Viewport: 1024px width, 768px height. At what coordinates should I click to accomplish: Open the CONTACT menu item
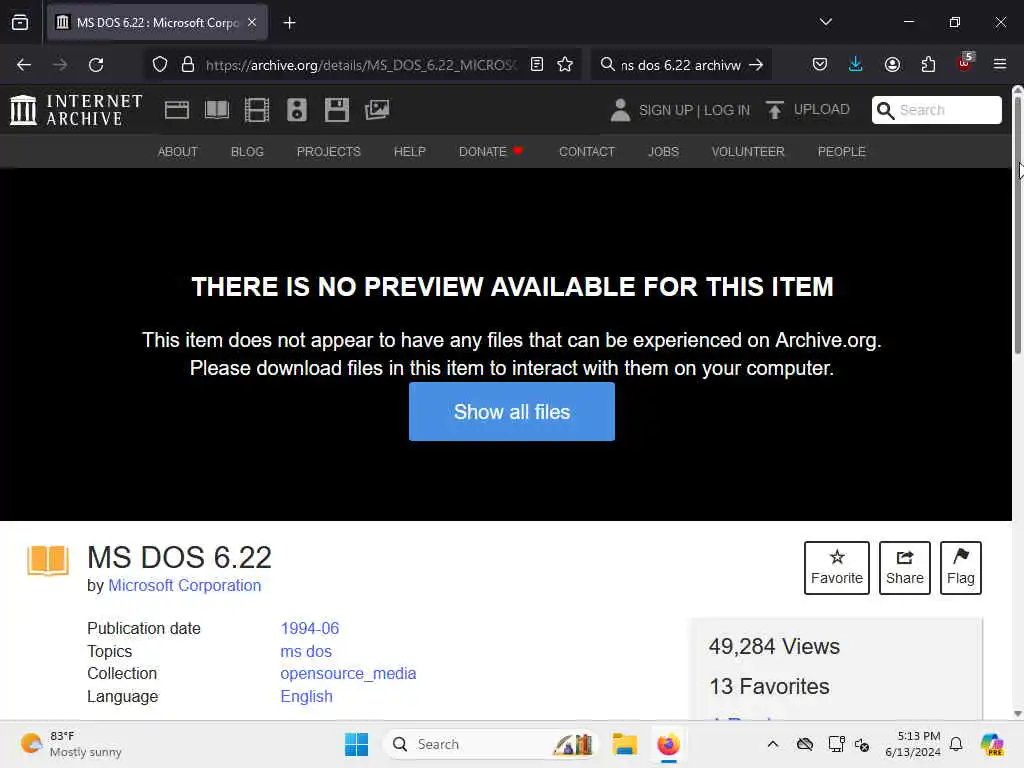587,152
